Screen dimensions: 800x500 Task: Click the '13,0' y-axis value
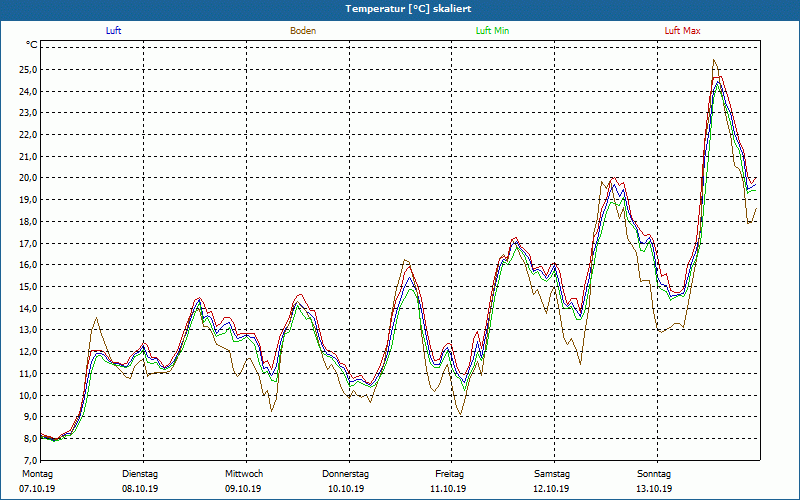pos(28,330)
